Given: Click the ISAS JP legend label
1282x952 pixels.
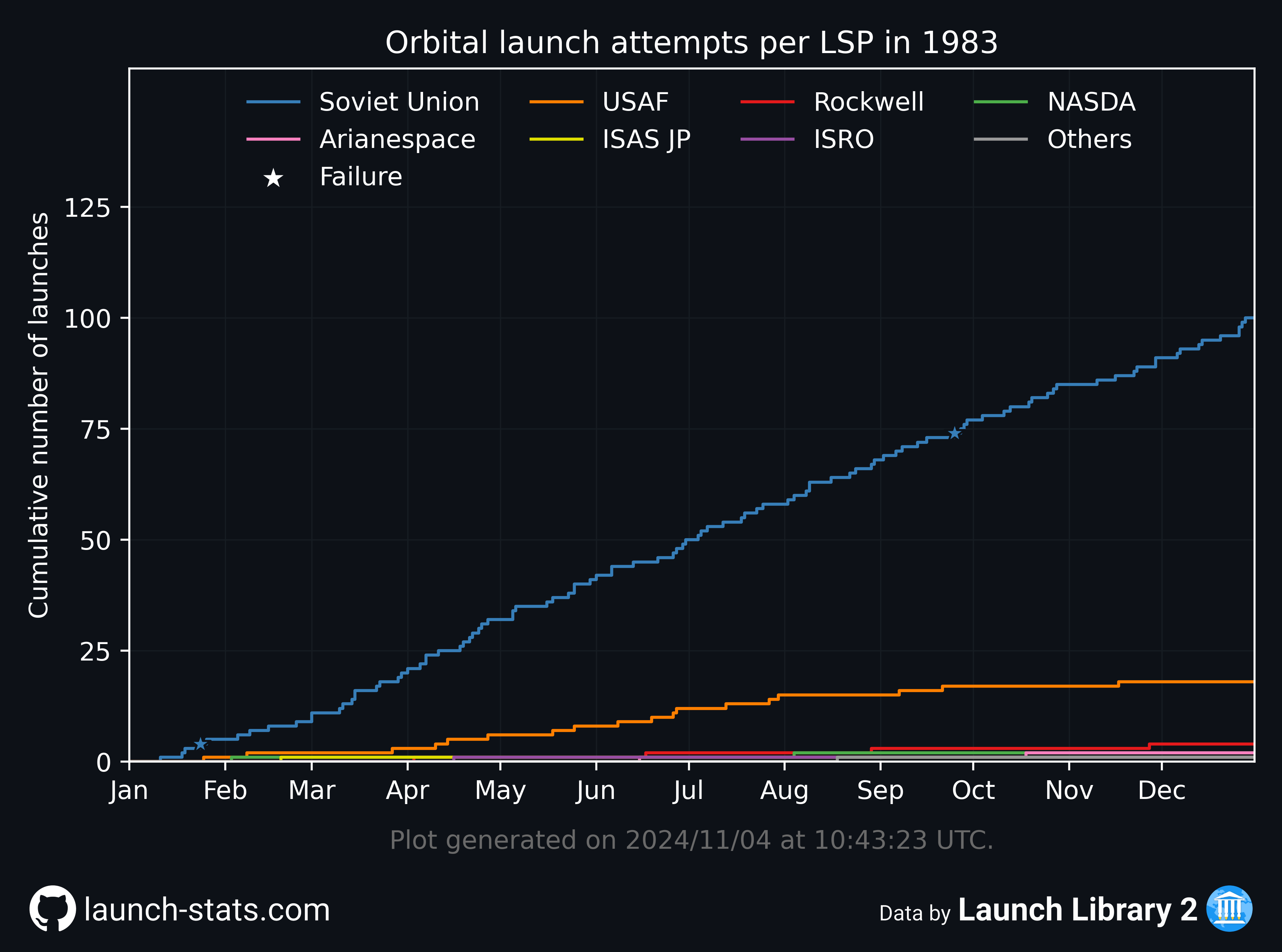Looking at the screenshot, I should (646, 141).
